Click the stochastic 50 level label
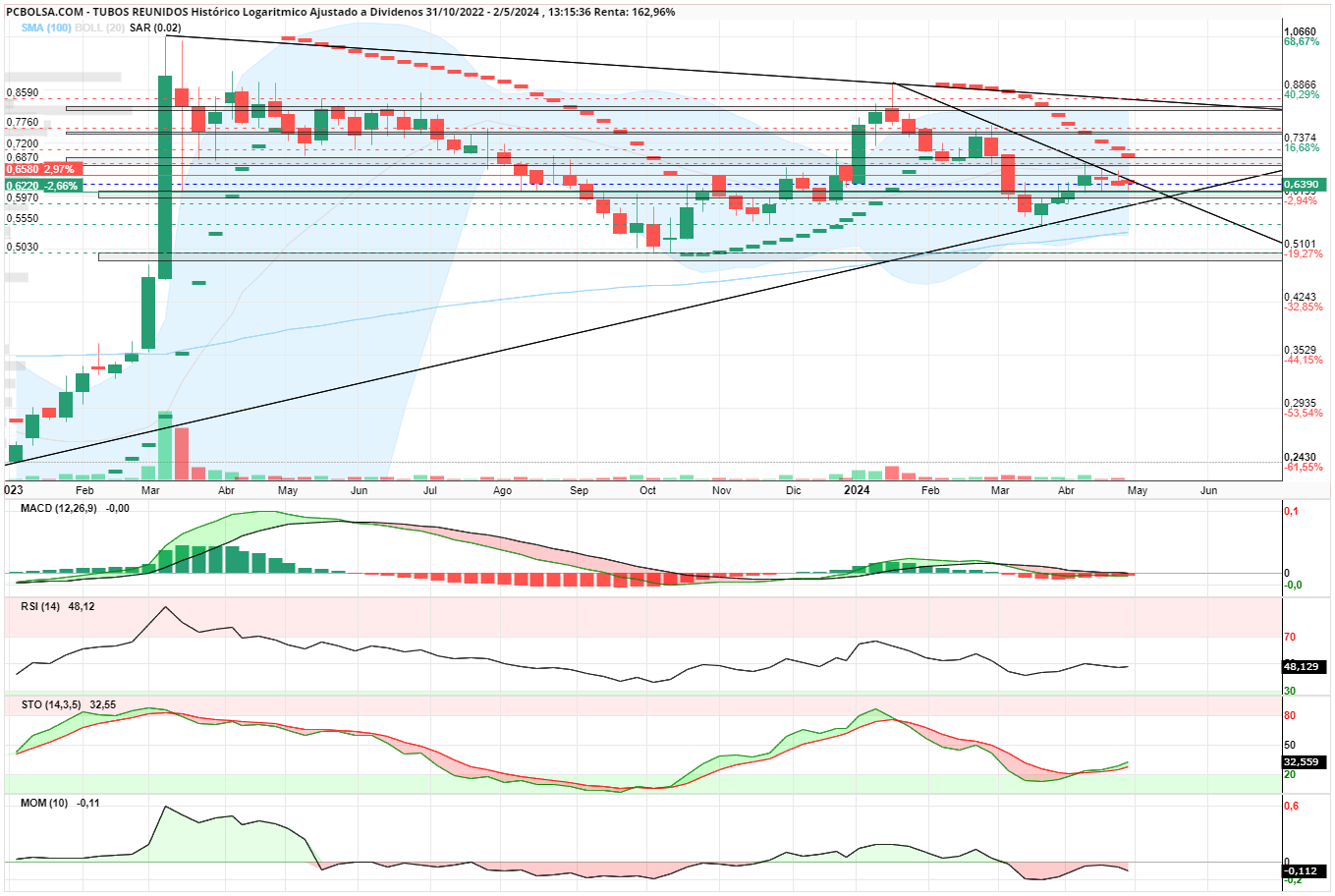Viewport: 1335px width, 896px height. tap(1290, 745)
